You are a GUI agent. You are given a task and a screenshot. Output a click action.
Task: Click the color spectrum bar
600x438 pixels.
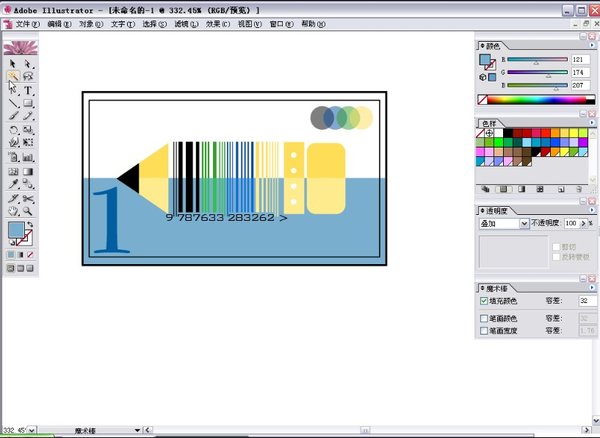pyautogui.click(x=536, y=100)
